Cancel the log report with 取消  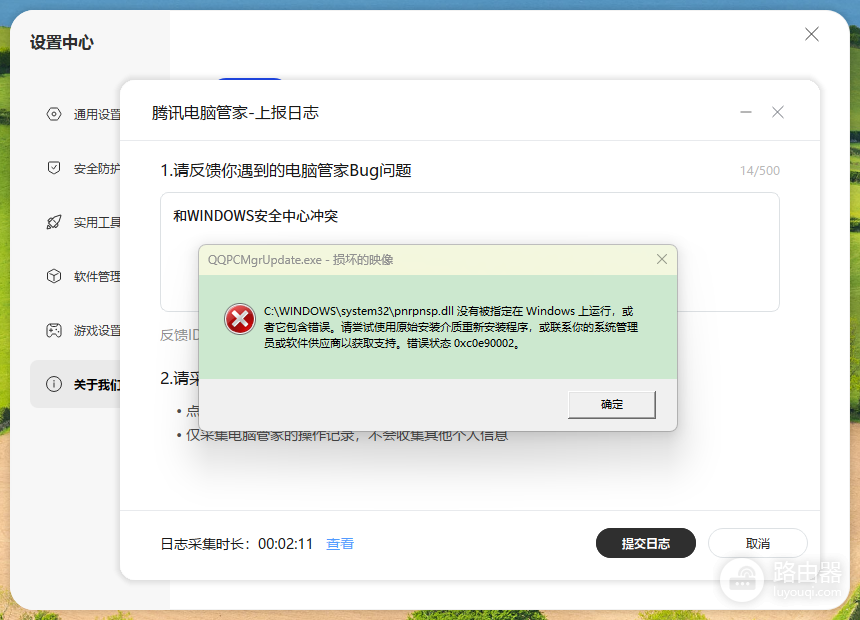click(x=757, y=543)
